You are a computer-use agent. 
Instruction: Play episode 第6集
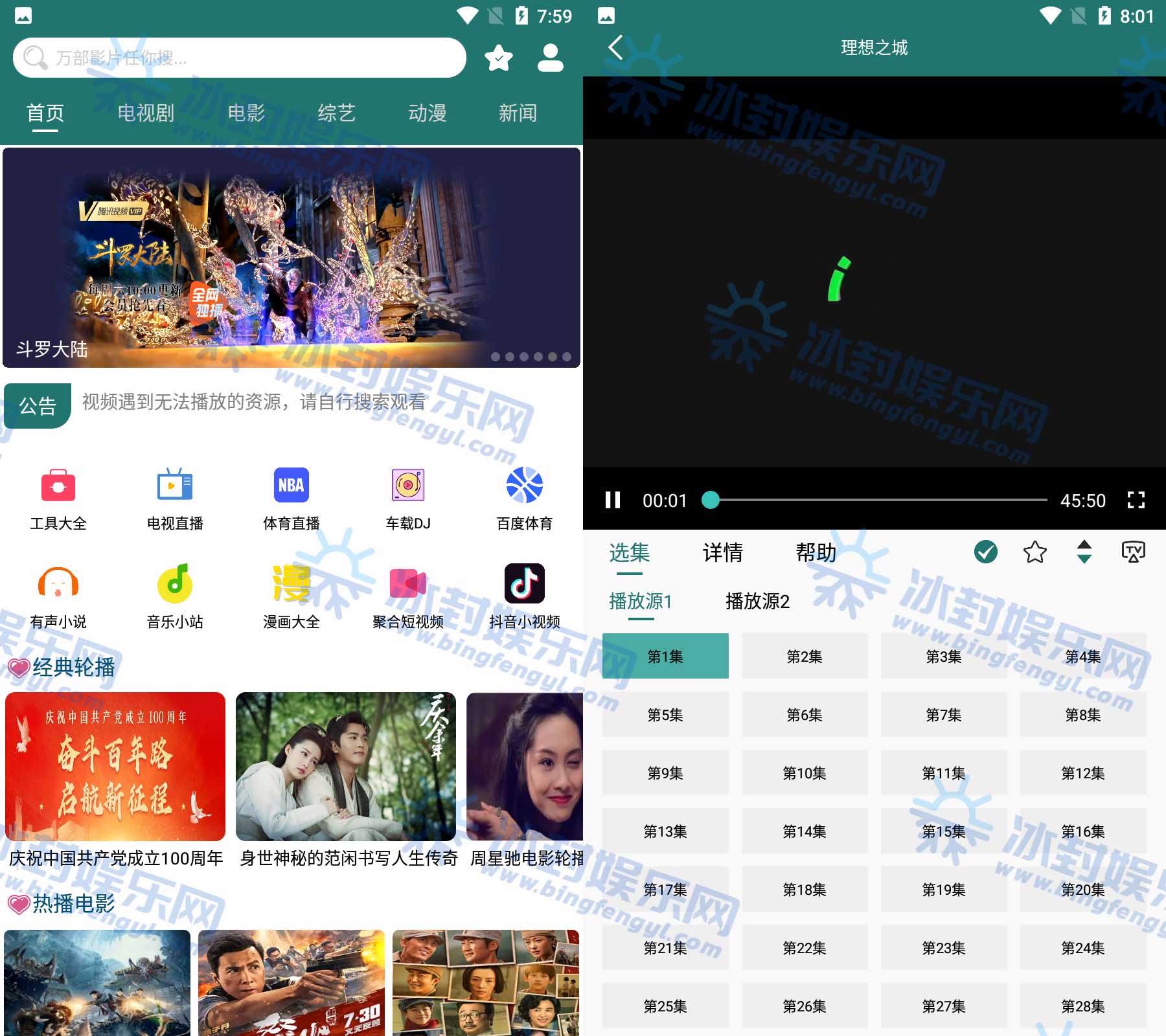(x=805, y=714)
